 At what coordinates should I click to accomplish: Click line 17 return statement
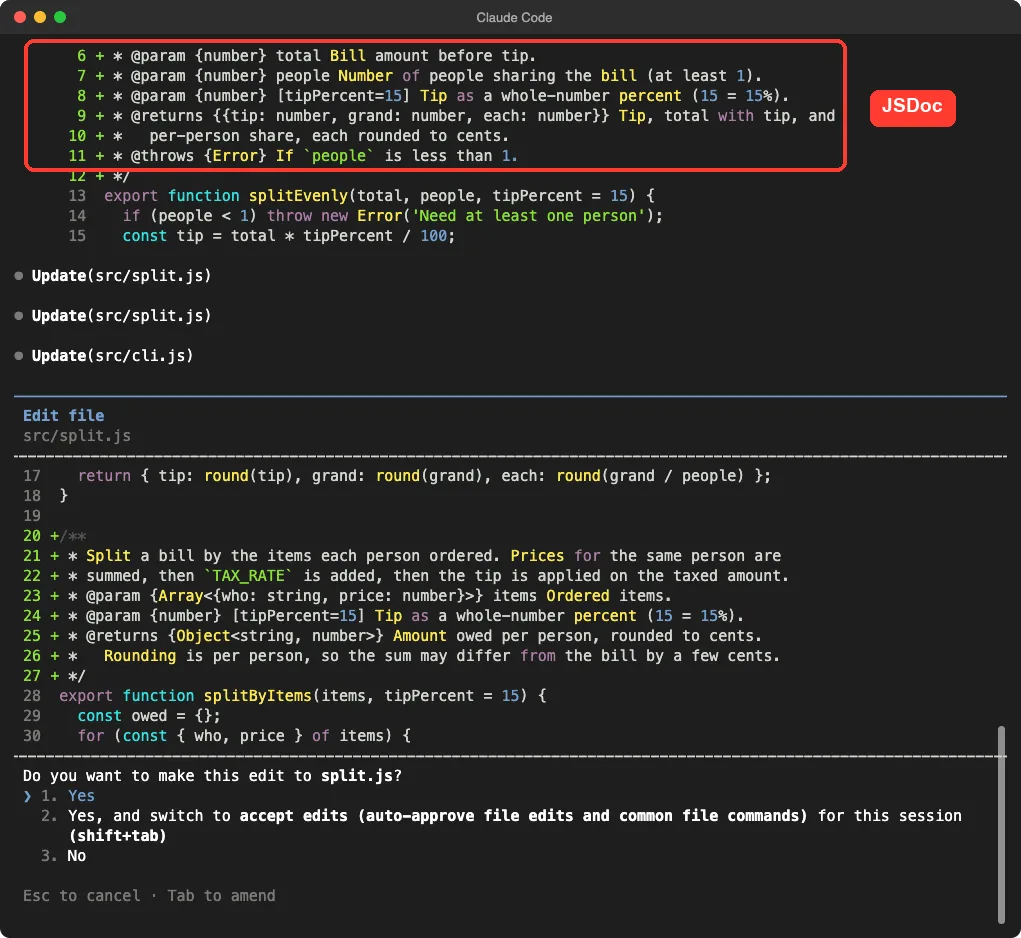tap(424, 475)
